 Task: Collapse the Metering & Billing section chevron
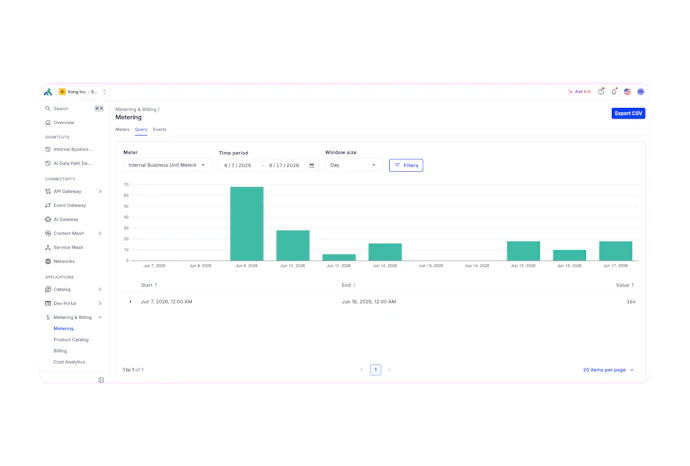[100, 317]
